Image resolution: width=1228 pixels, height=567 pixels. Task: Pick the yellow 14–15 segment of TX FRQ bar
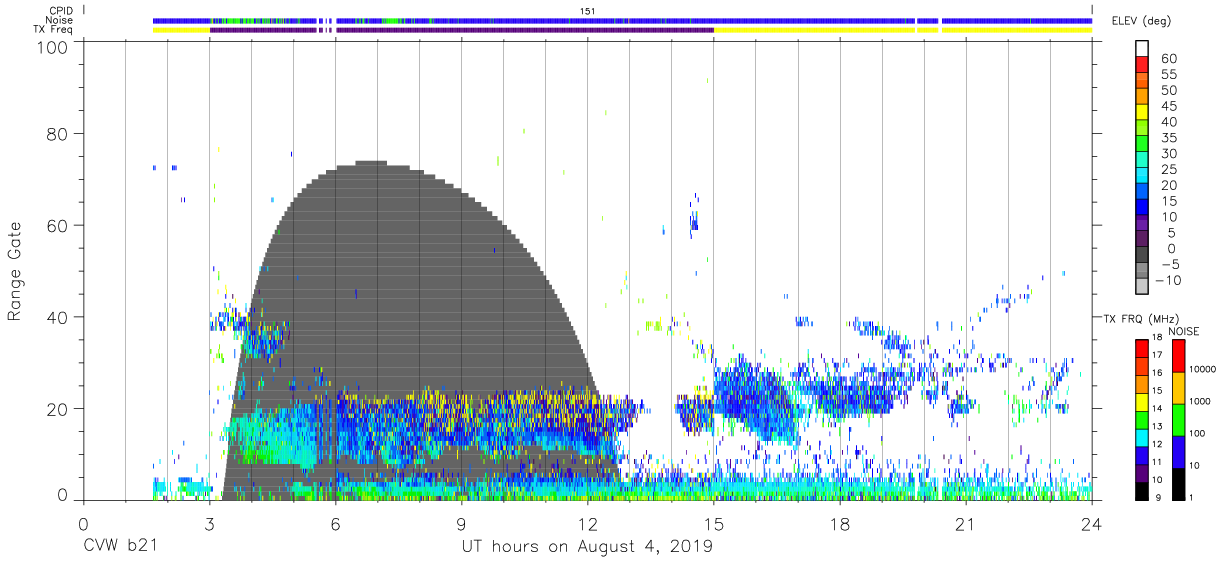coord(1142,401)
